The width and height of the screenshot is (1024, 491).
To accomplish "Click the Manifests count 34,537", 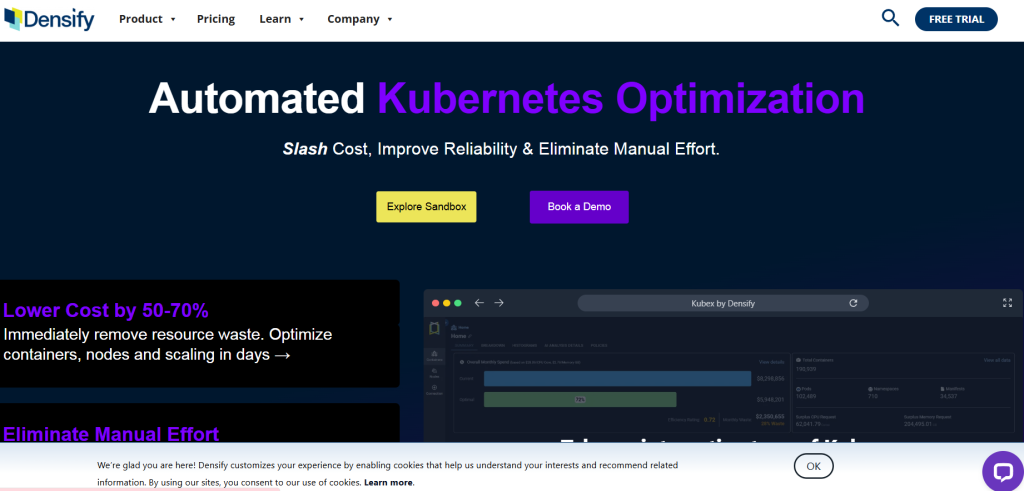I will click(948, 396).
